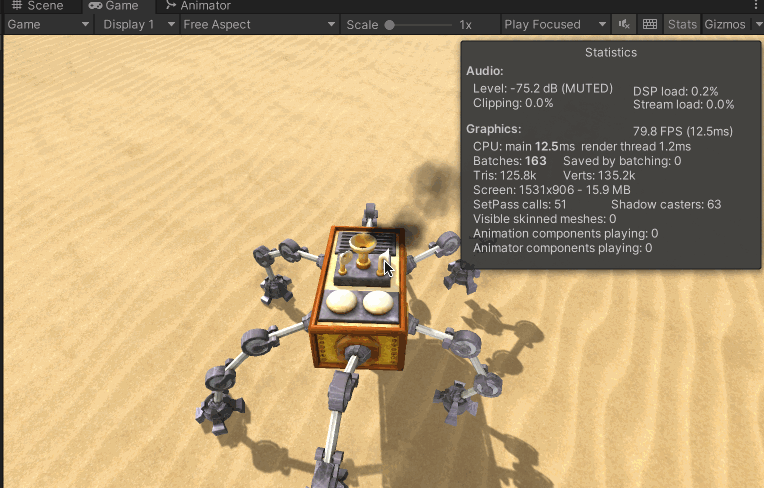The width and height of the screenshot is (764, 488).
Task: Click the Scale slider handle
Action: pyautogui.click(x=389, y=24)
